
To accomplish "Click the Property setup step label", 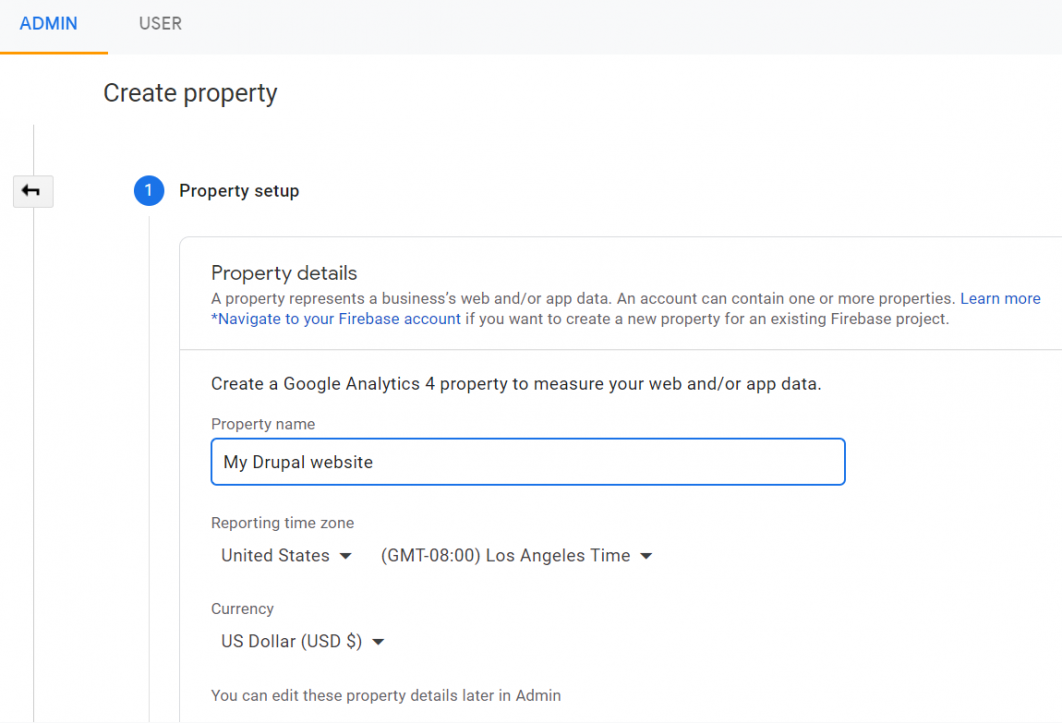I will [239, 191].
